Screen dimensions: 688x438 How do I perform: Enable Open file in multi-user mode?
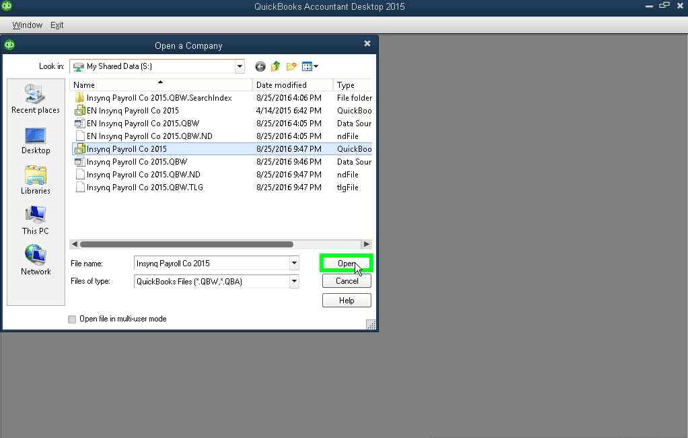72,319
